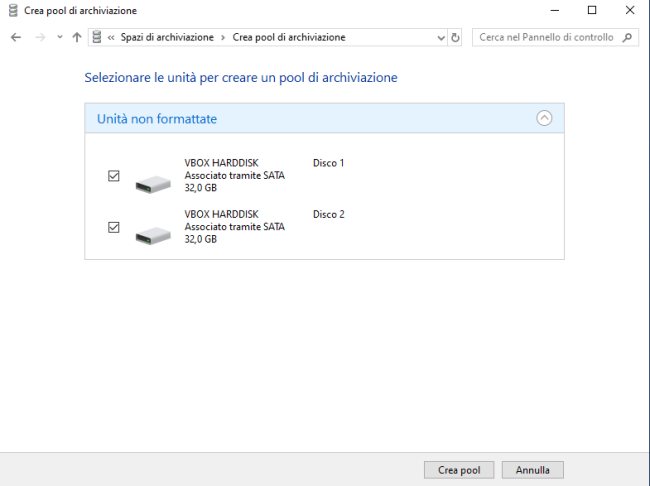The image size is (650, 486).
Task: Minimize the Crea pool window
Action: point(555,10)
